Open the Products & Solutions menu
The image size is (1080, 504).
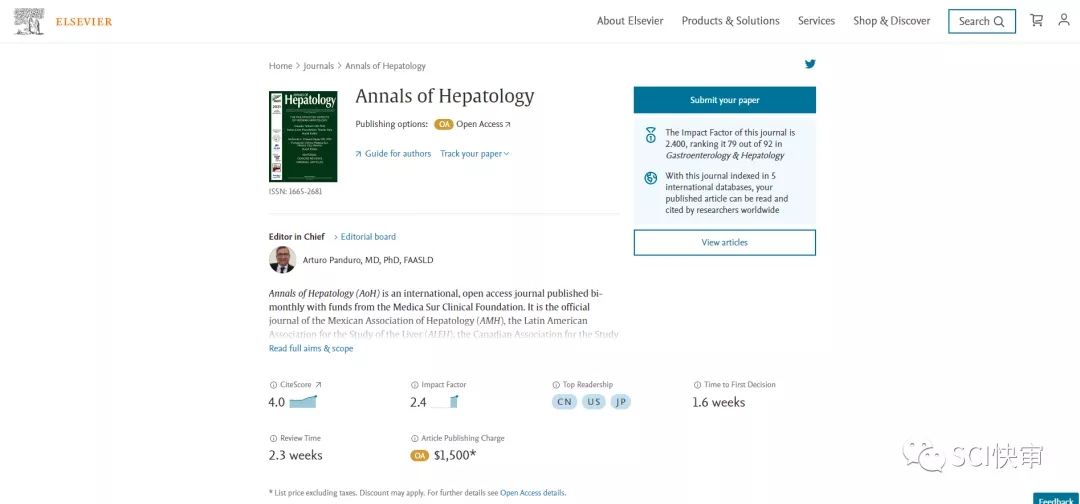730,21
